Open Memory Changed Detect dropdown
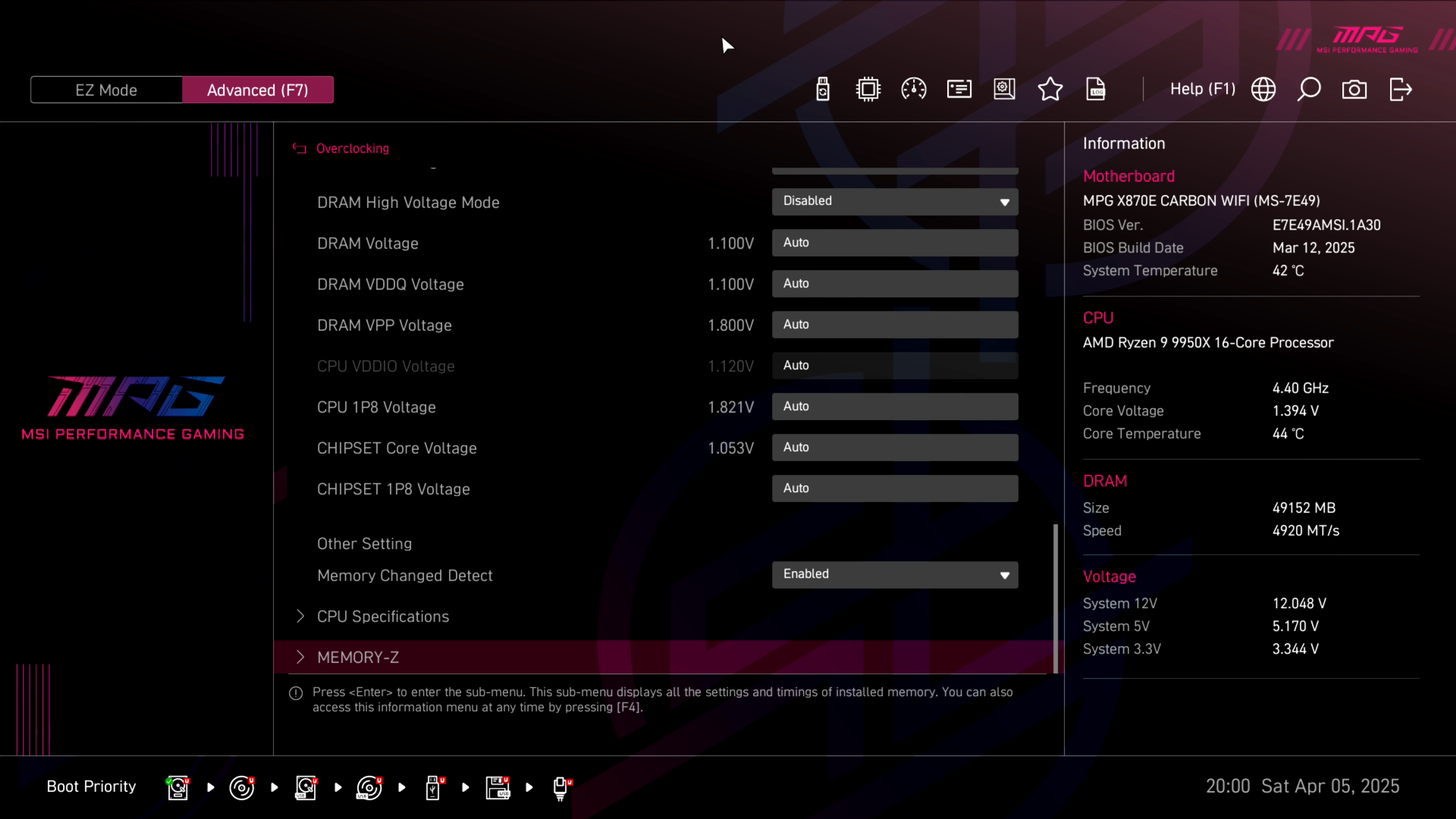 pos(895,575)
